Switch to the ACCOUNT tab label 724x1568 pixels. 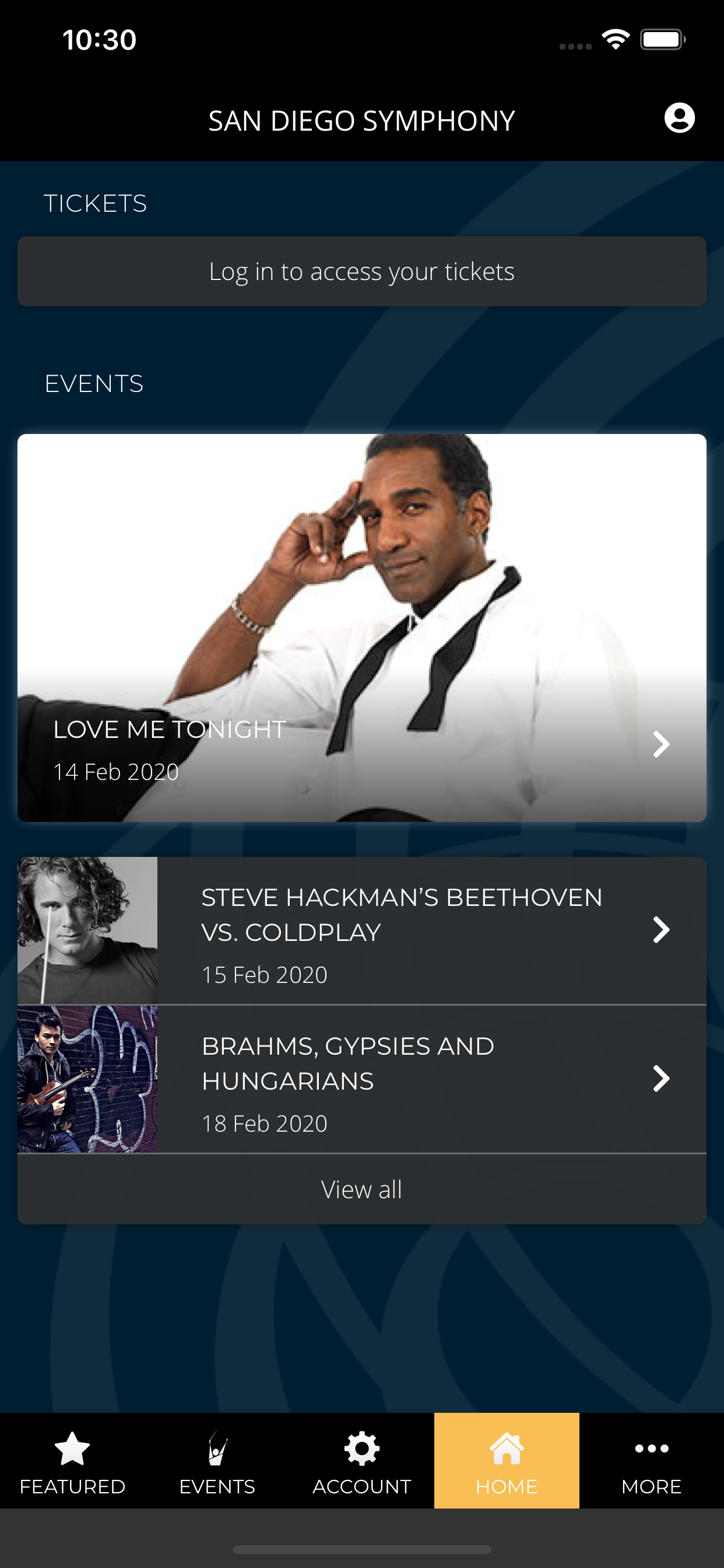click(x=362, y=1486)
